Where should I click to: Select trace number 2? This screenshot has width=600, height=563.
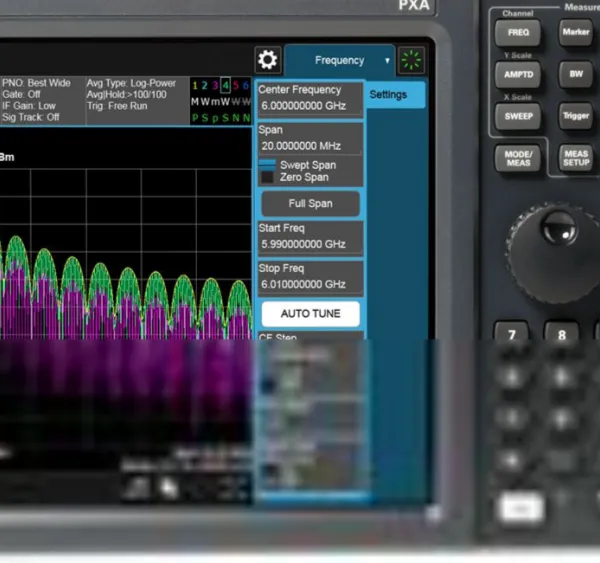205,85
